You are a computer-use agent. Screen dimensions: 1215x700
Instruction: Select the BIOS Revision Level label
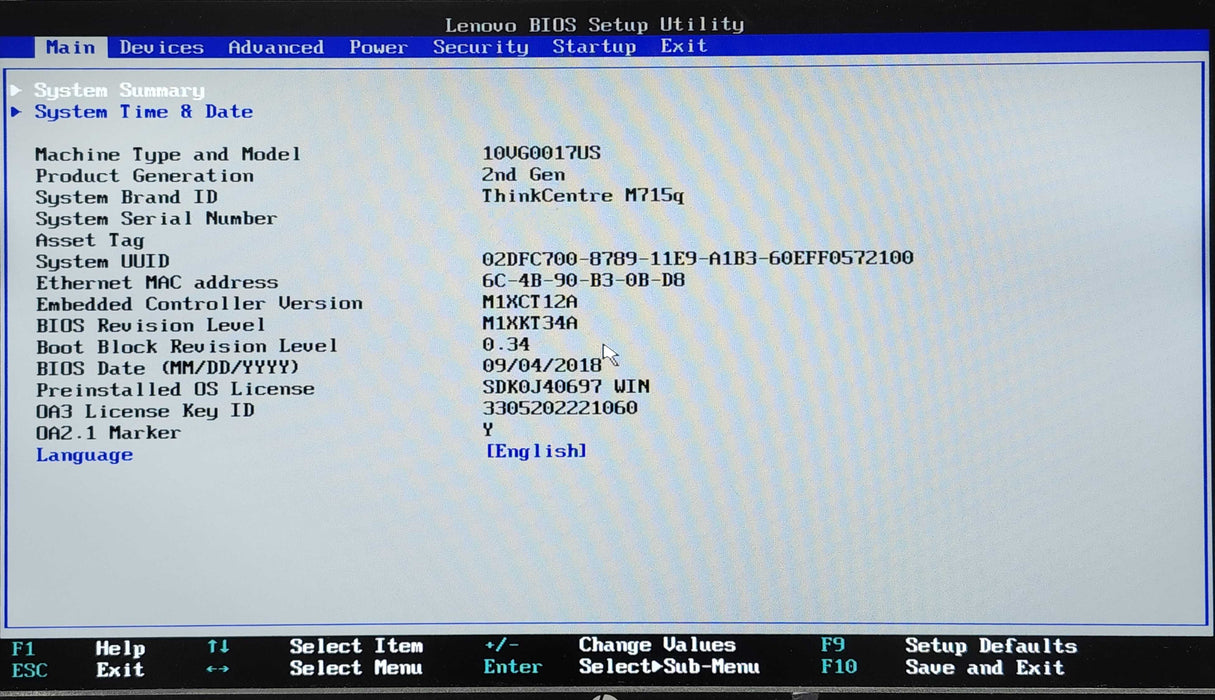pos(151,326)
